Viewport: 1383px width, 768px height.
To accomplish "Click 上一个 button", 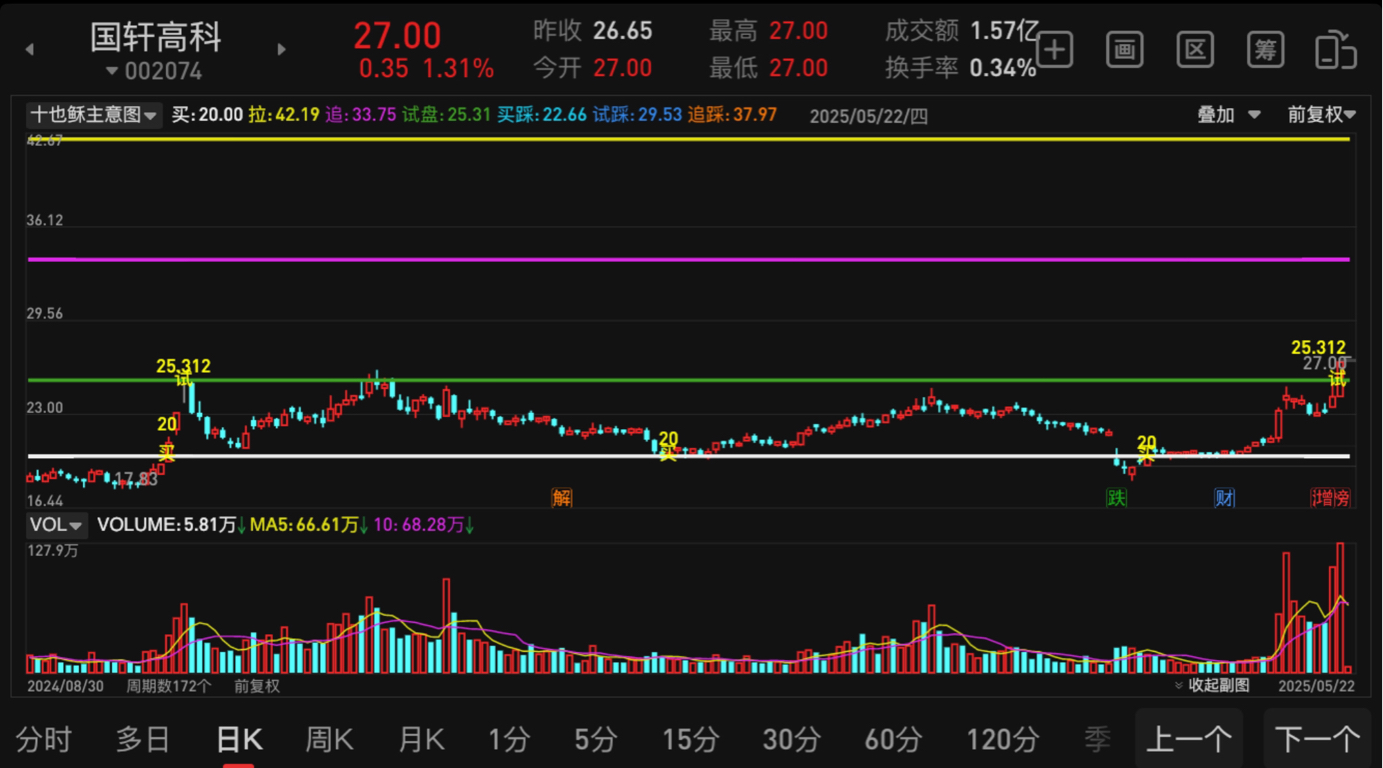I will [1189, 739].
